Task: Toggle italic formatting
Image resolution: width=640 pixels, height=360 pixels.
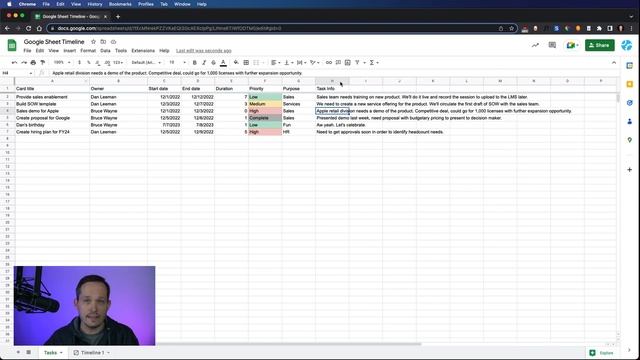Action: click(204, 62)
